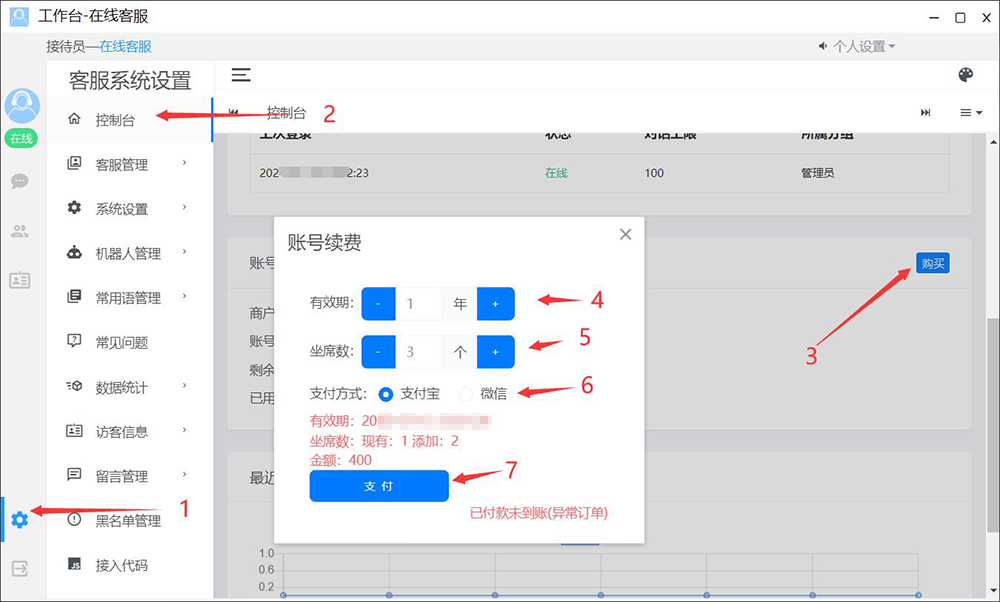
Task: Select 微信 payment radio button
Action: (465, 394)
